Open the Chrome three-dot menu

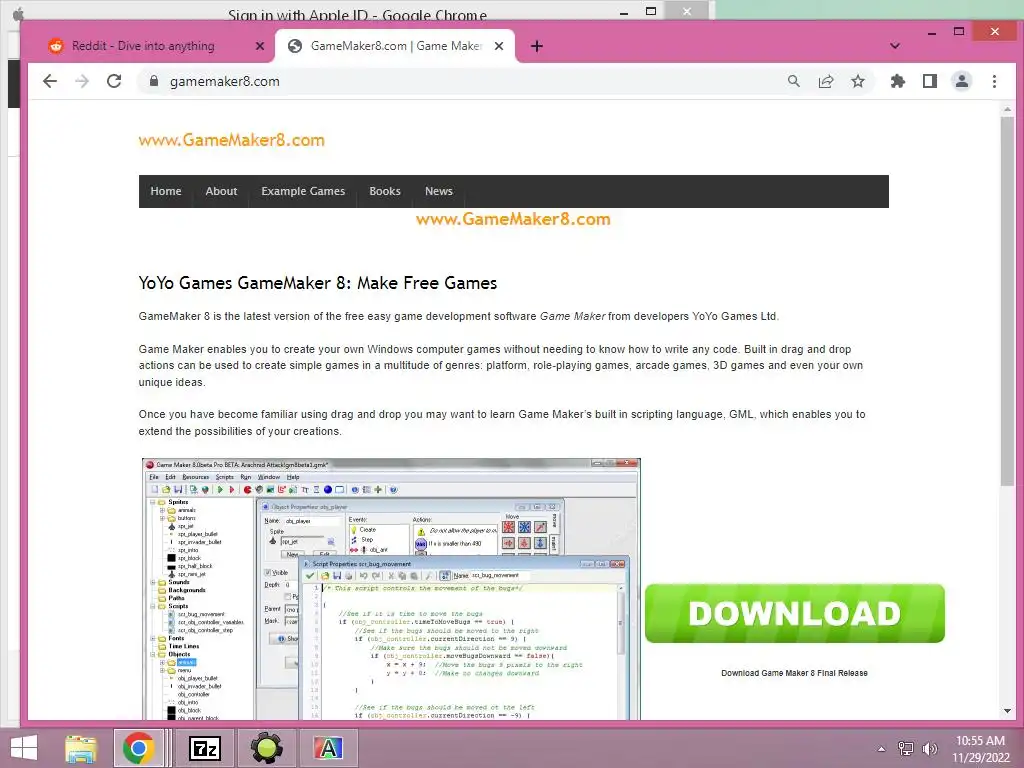tap(995, 81)
